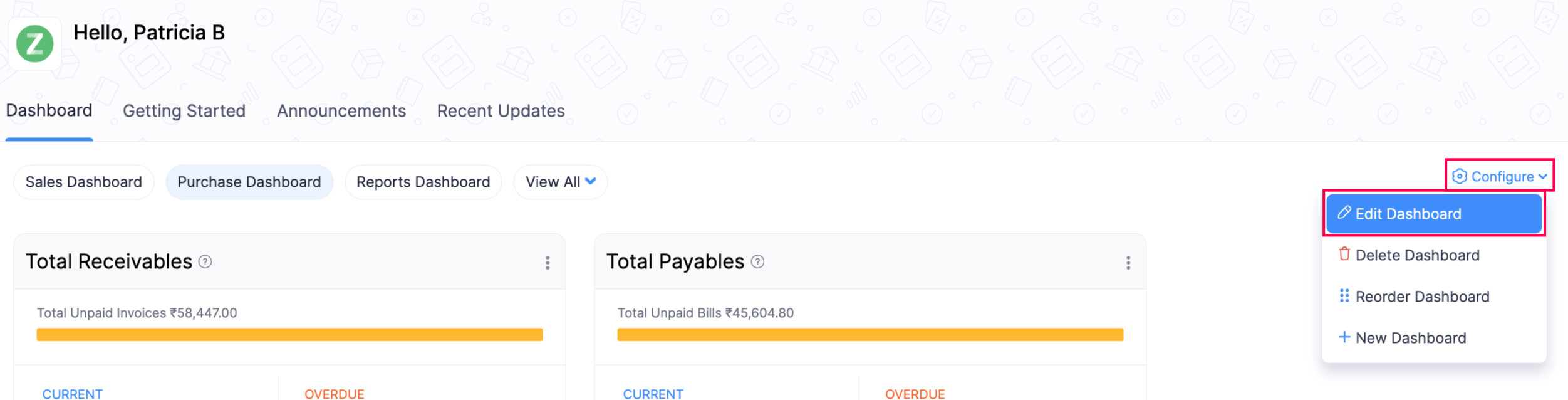The image size is (1568, 400).
Task: Click the Configure gear icon
Action: (1459, 176)
